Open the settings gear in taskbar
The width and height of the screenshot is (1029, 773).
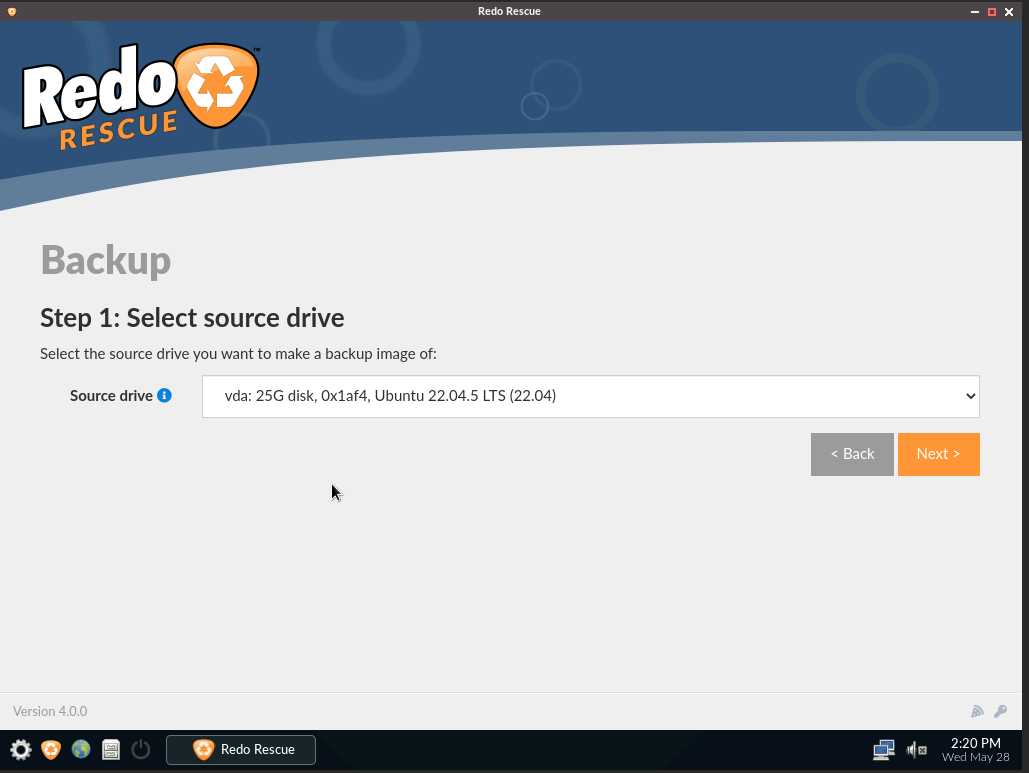(20, 749)
